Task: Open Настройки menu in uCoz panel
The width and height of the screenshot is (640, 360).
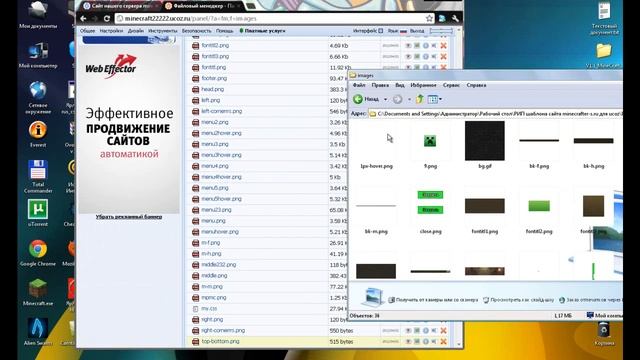Action: (x=111, y=31)
